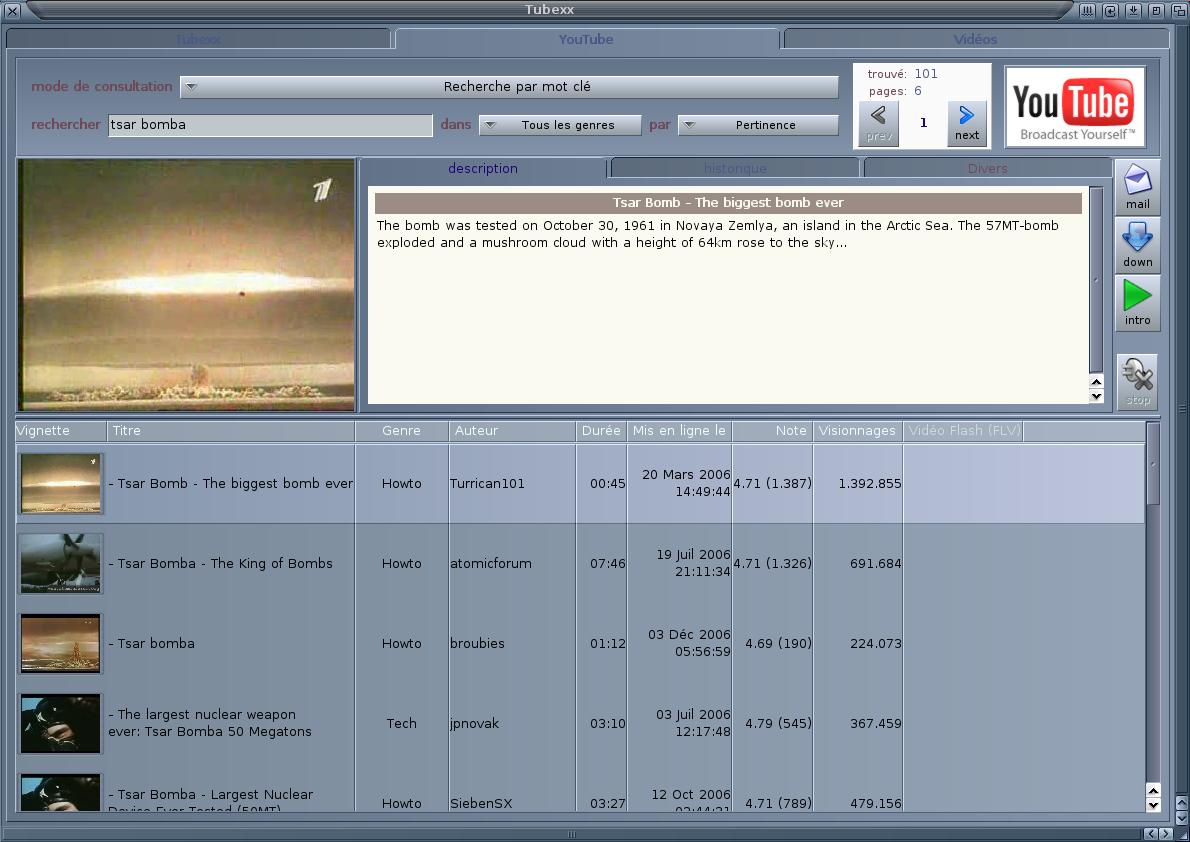Click the description panel's vertical scrollbar
The height and width of the screenshot is (842, 1190).
pos(1096,281)
